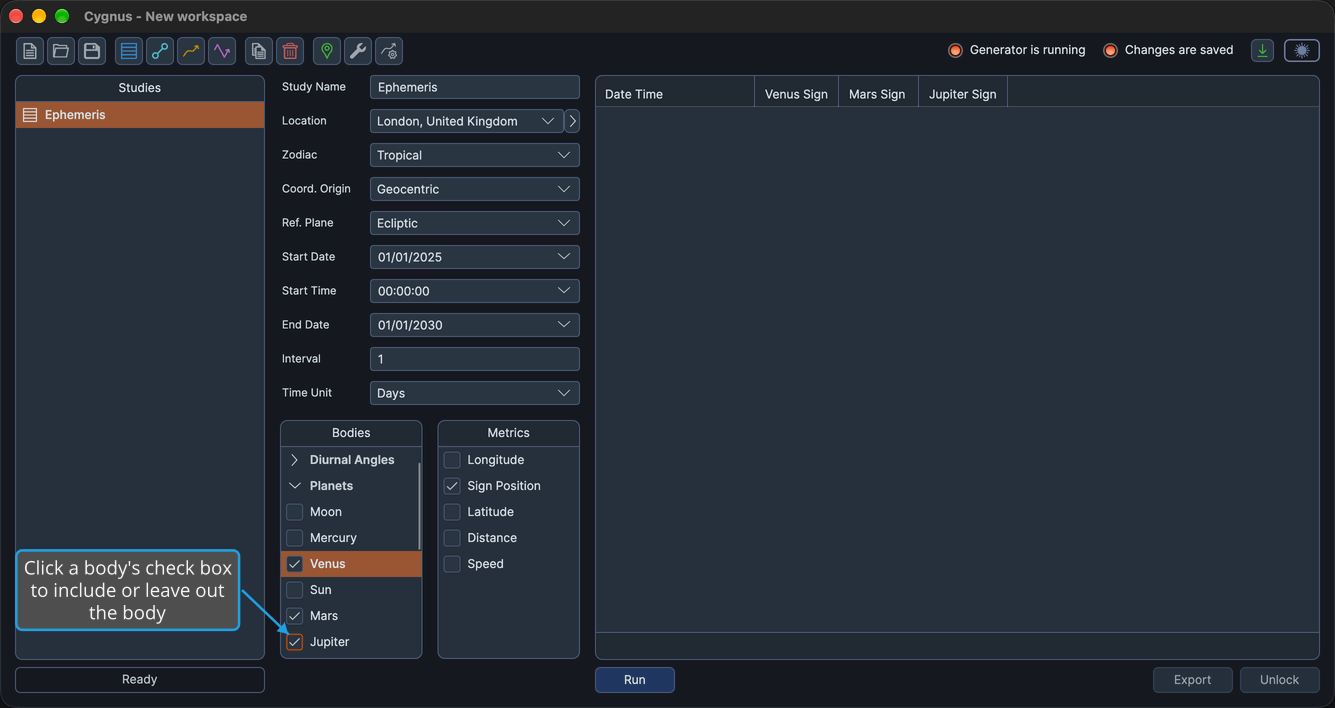This screenshot has width=1335, height=708.
Task: Open a workspace with the folder icon
Action: (x=61, y=51)
